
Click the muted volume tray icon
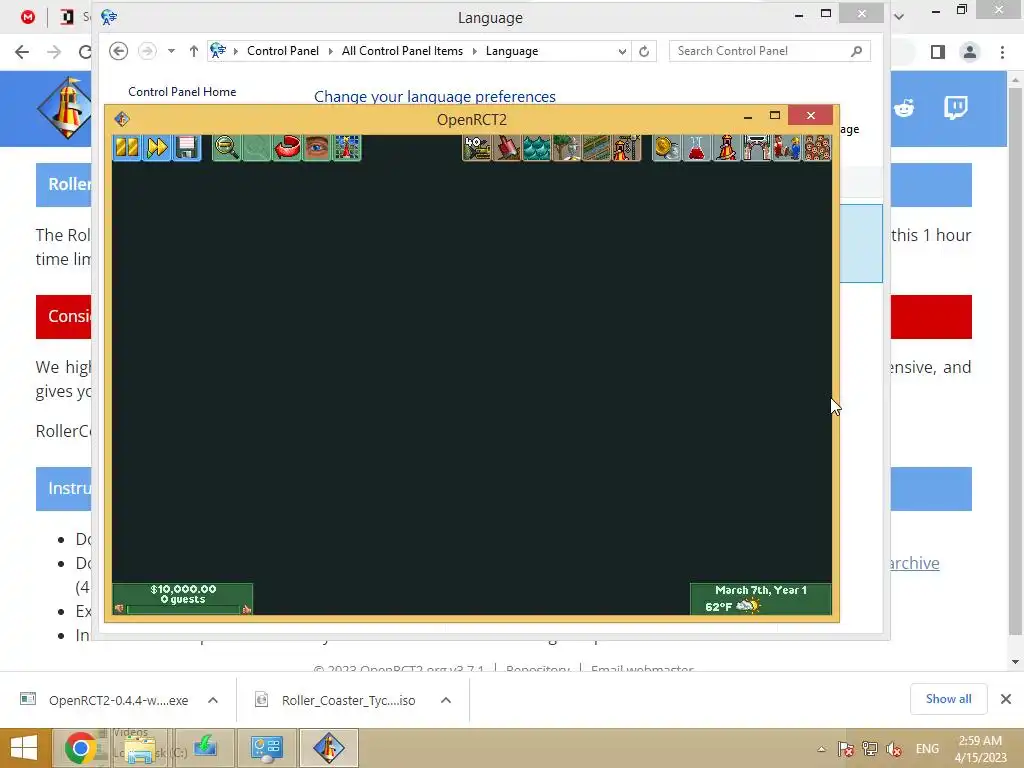[x=895, y=749]
